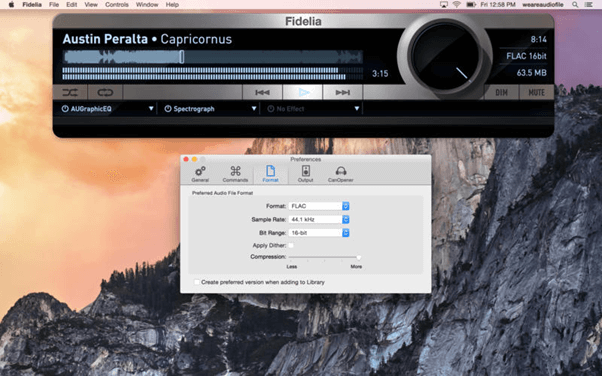Image resolution: width=602 pixels, height=376 pixels.
Task: Click the menu bar clock Fri 12:58 PM
Action: point(498,5)
